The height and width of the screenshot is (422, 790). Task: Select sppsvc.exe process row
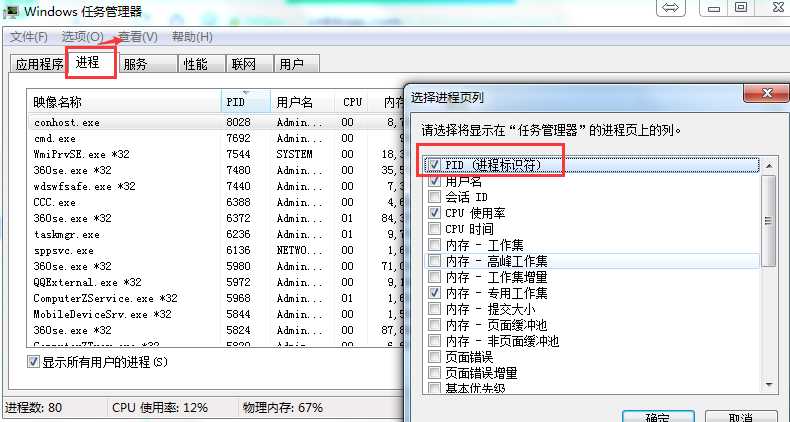click(217, 250)
